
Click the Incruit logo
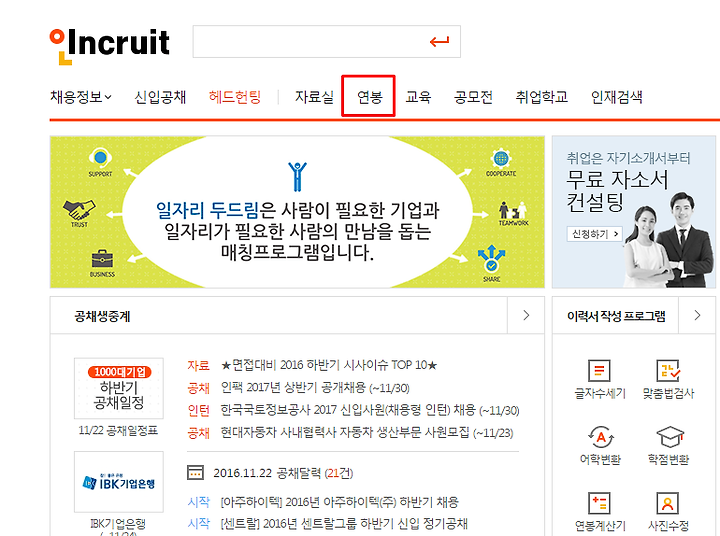pos(110,46)
